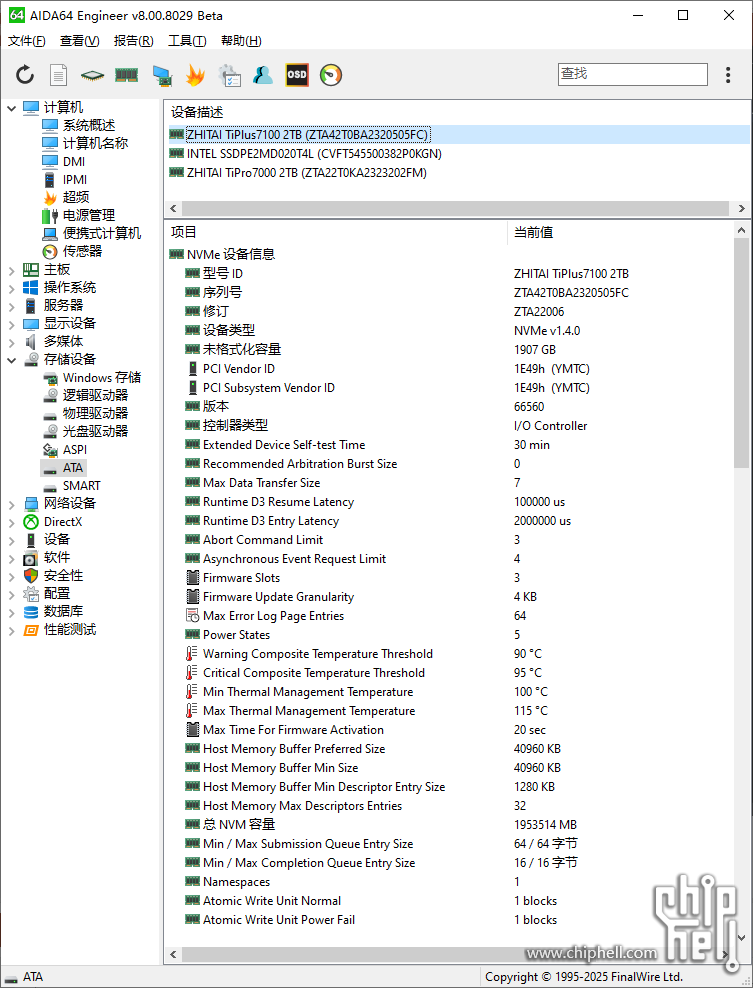Click the 当前值 column header
Image resolution: width=753 pixels, height=988 pixels.
(x=534, y=232)
